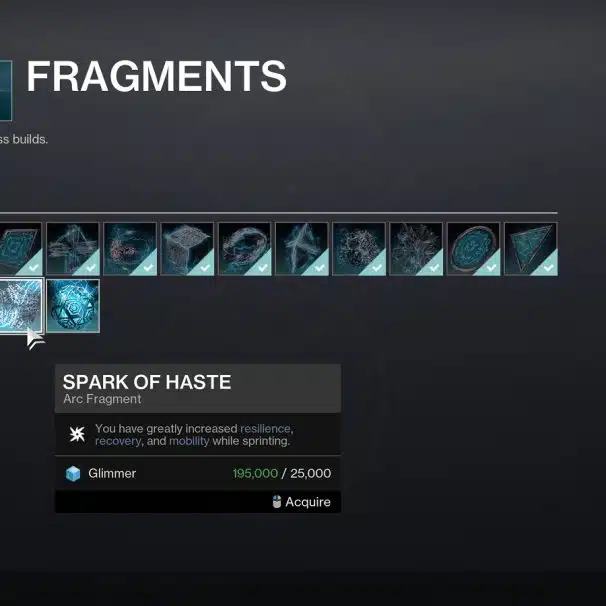Click the teal Fragments header icon
Image resolution: width=606 pixels, height=606 pixels.
tap(6, 90)
